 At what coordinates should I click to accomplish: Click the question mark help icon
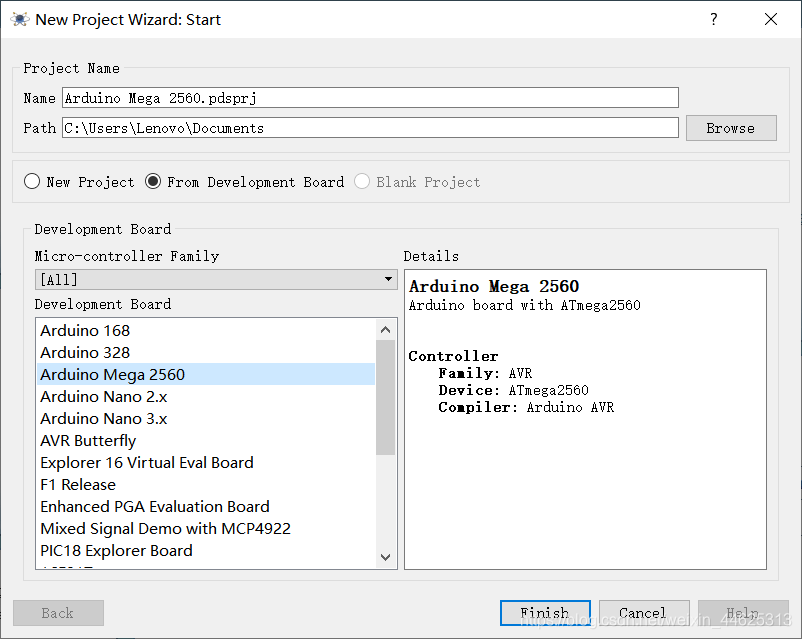tap(714, 19)
